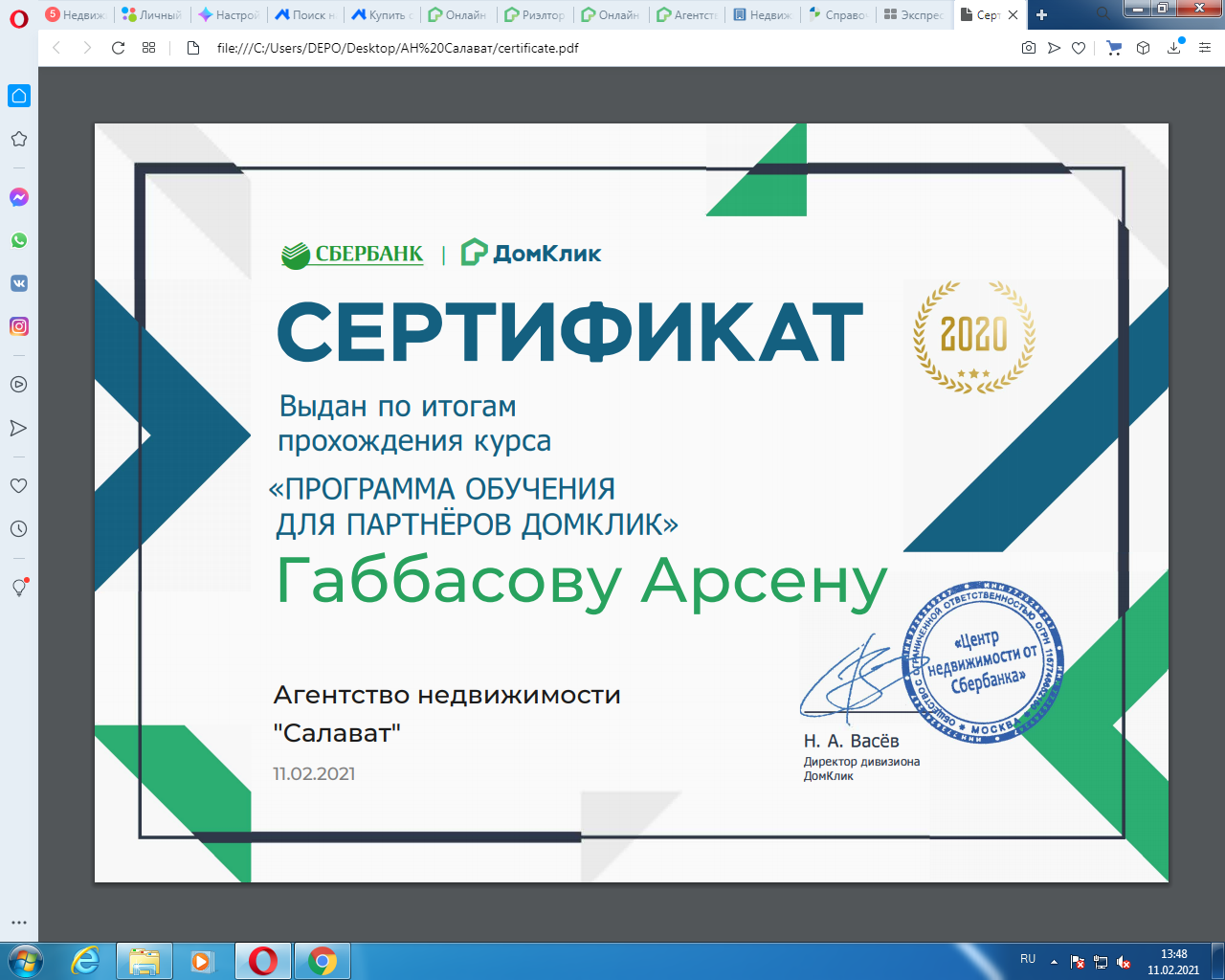Open the Speed Dial home sidebar icon

pyautogui.click(x=19, y=96)
